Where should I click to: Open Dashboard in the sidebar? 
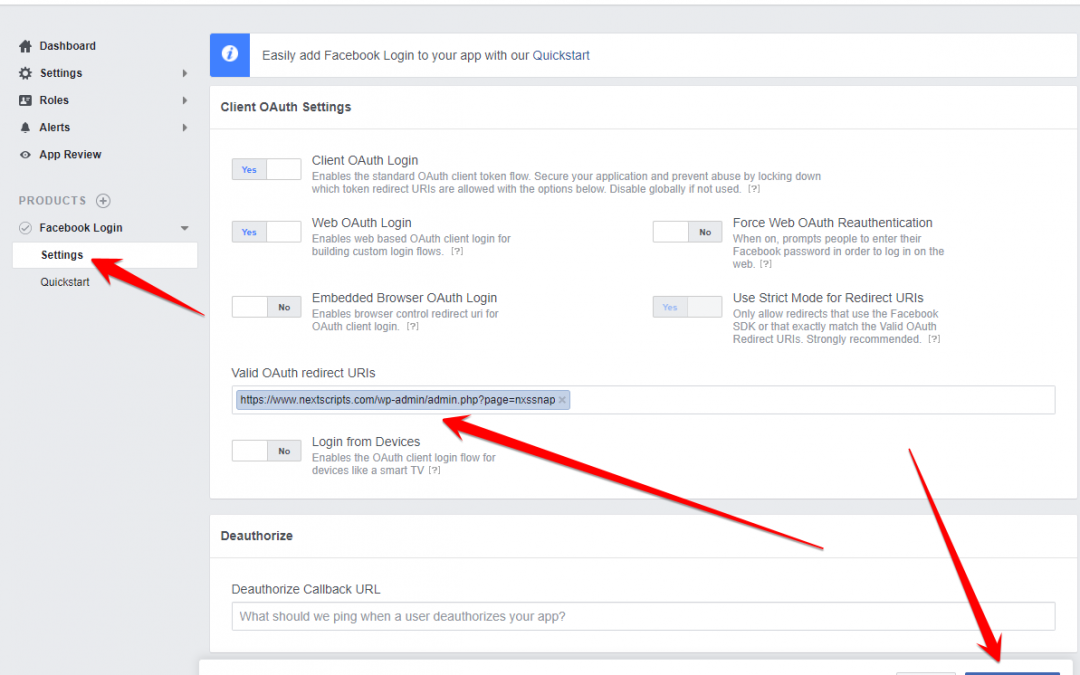point(68,46)
